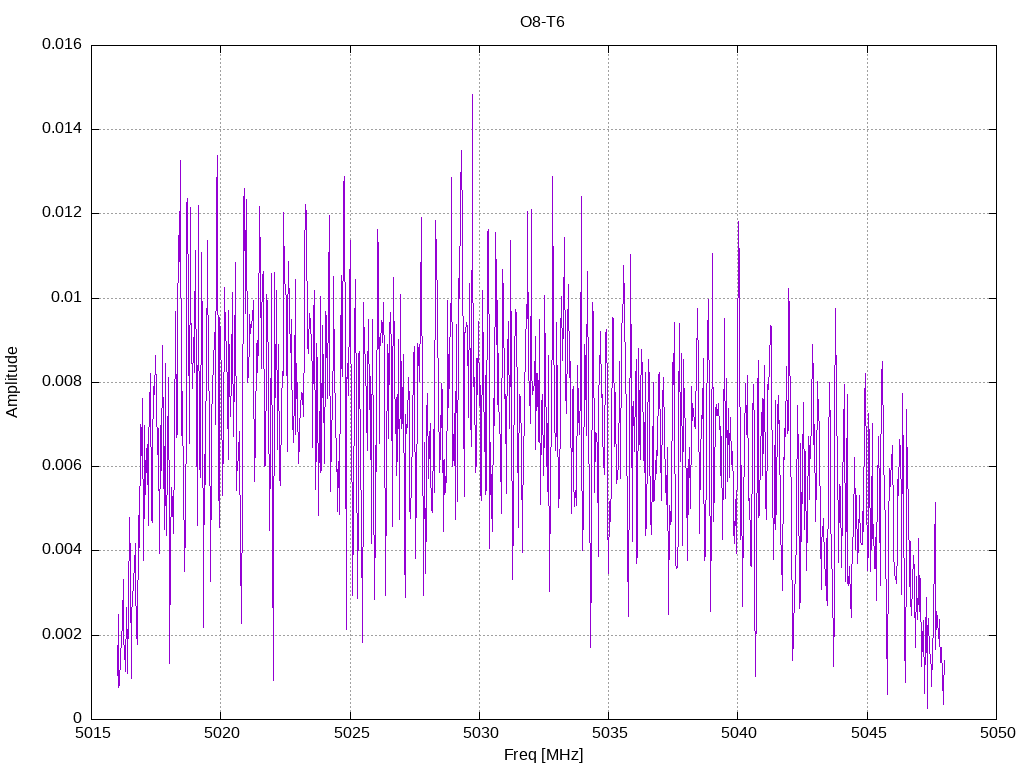Click the 0.002 y-axis tick label

[x=62, y=635]
